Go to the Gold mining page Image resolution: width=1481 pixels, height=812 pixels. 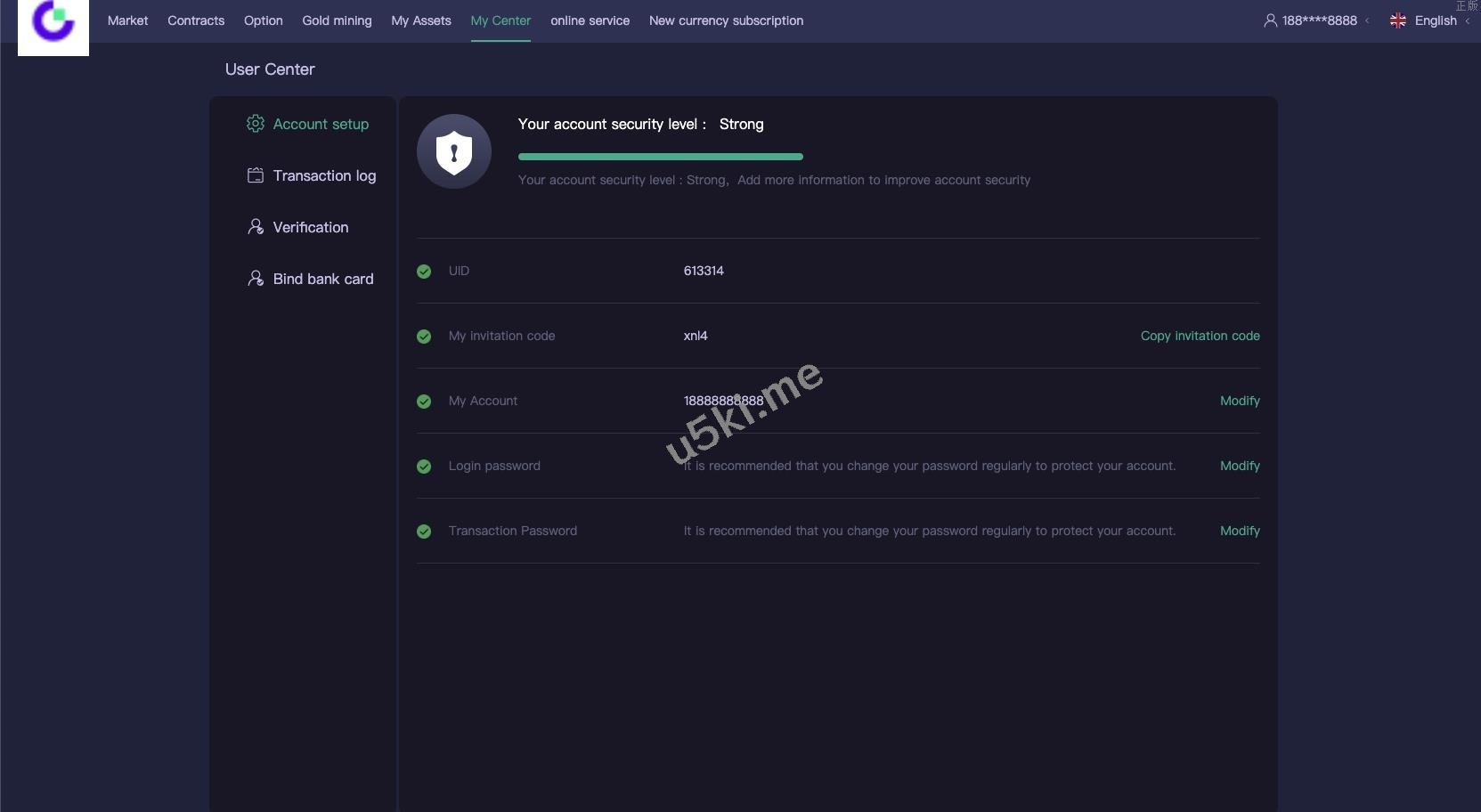coord(337,20)
